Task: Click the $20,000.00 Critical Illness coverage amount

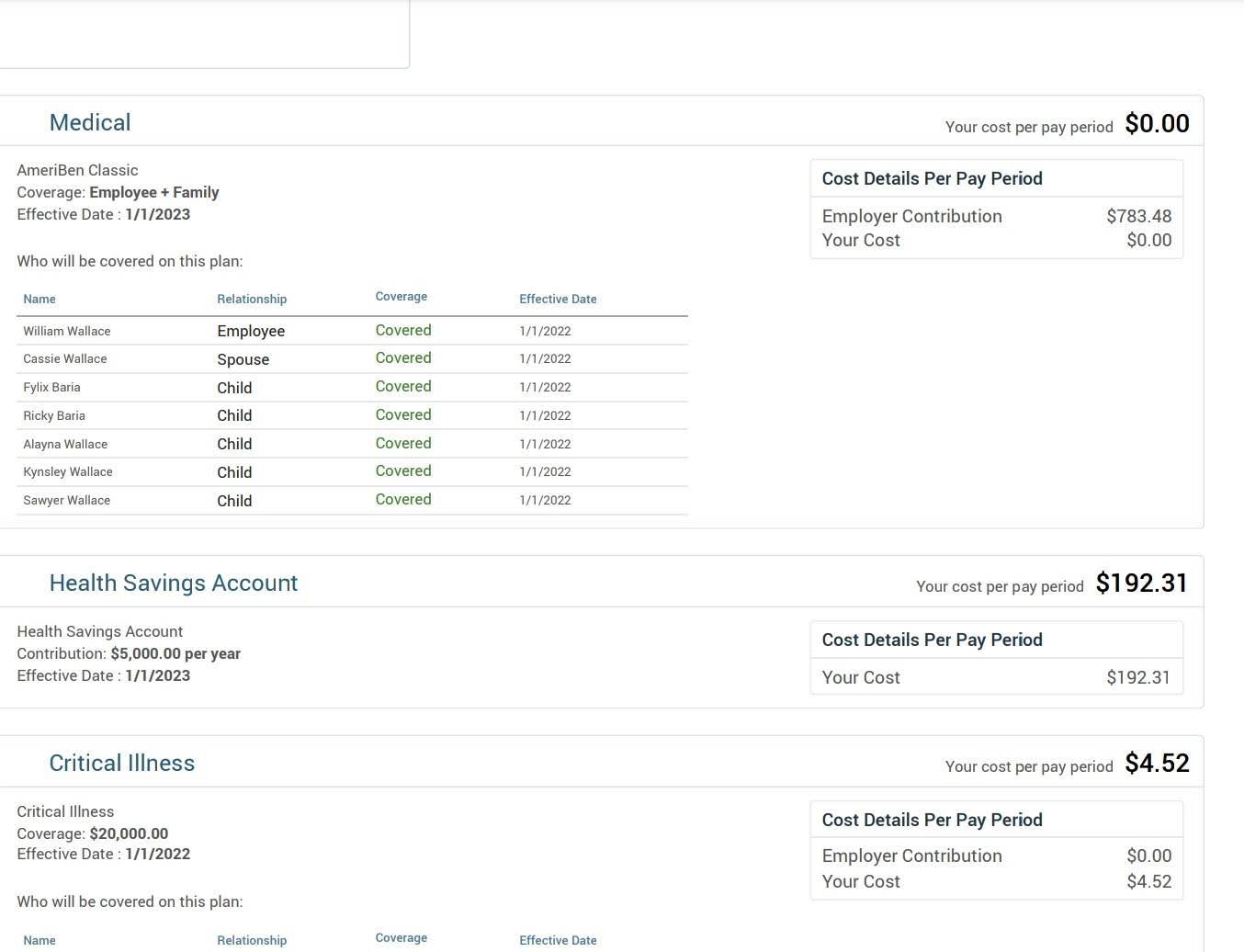Action: 129,833
